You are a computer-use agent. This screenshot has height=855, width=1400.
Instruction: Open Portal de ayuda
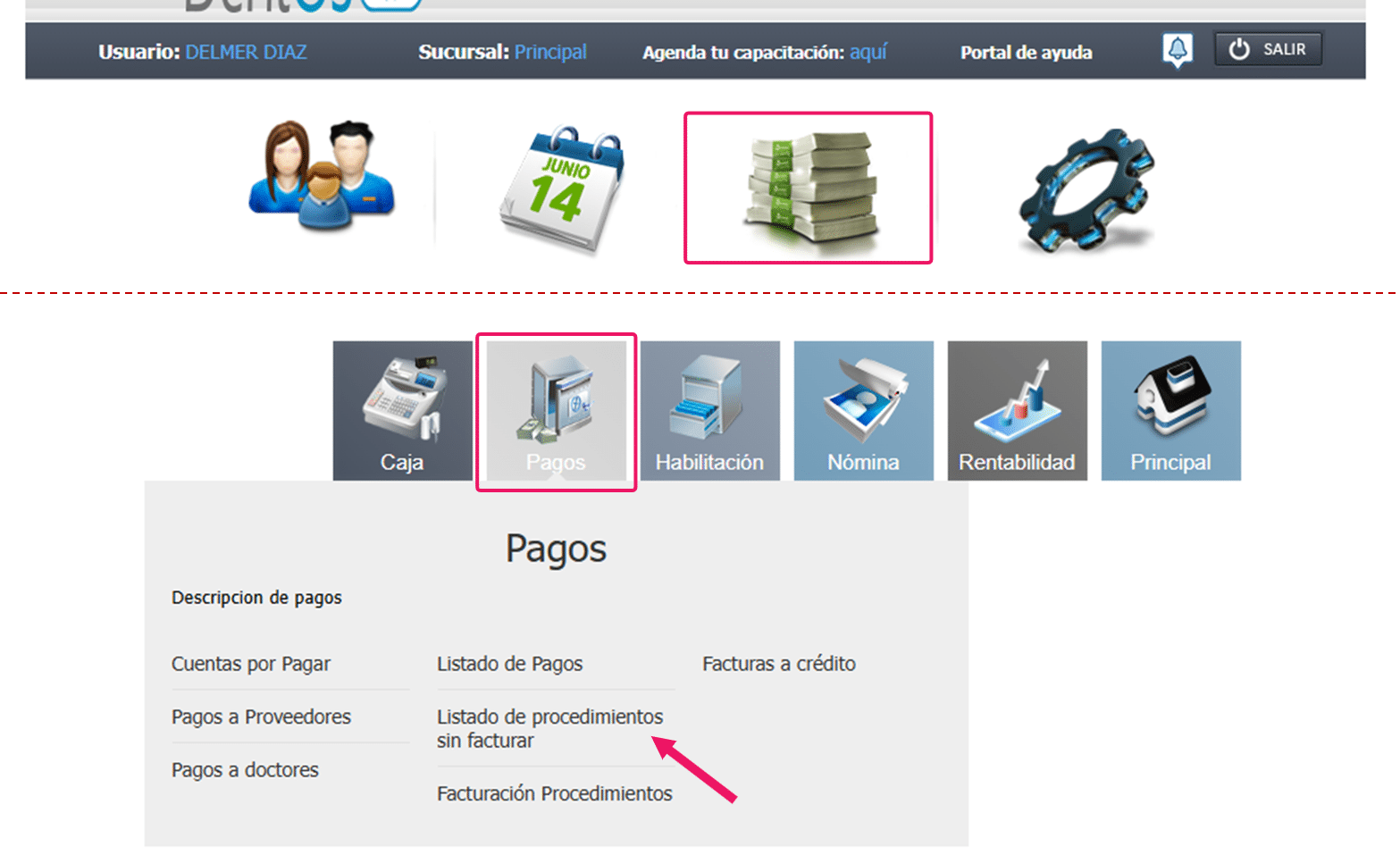[1027, 53]
